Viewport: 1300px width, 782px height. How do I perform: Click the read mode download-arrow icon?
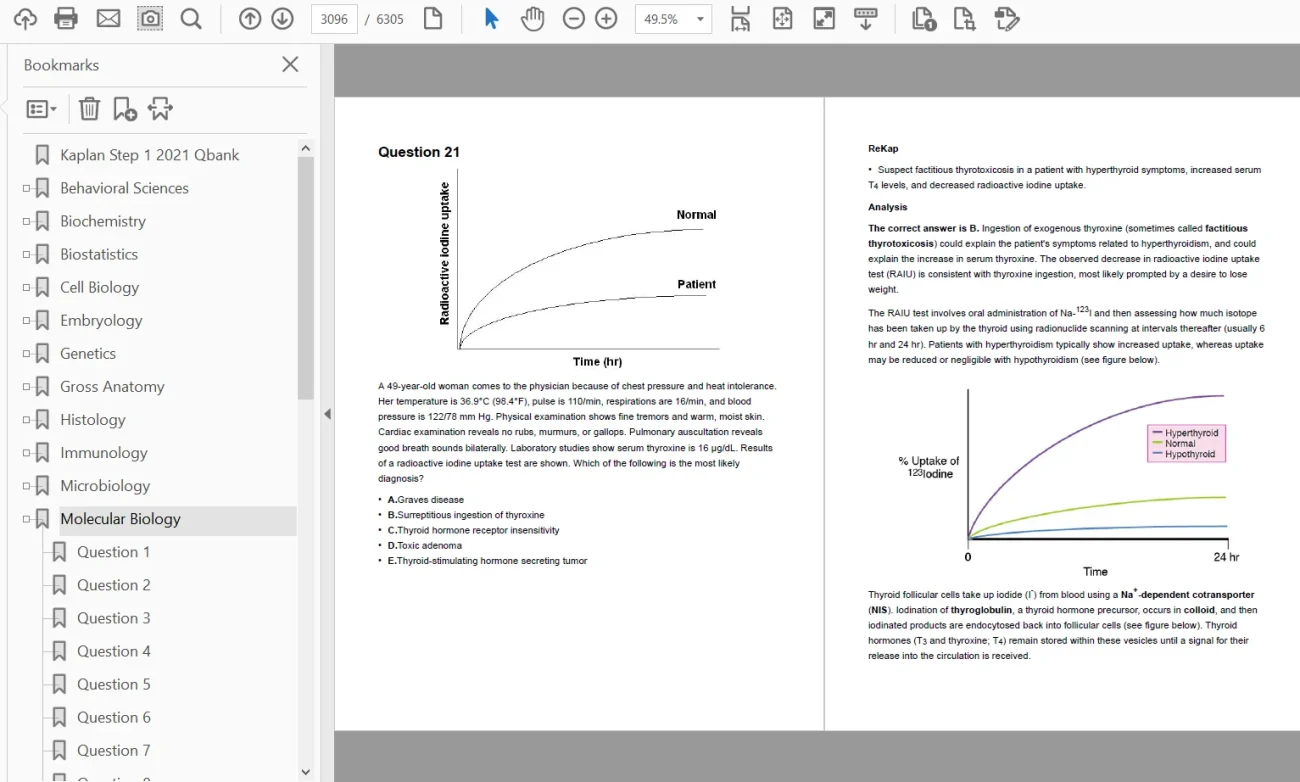(x=866, y=18)
